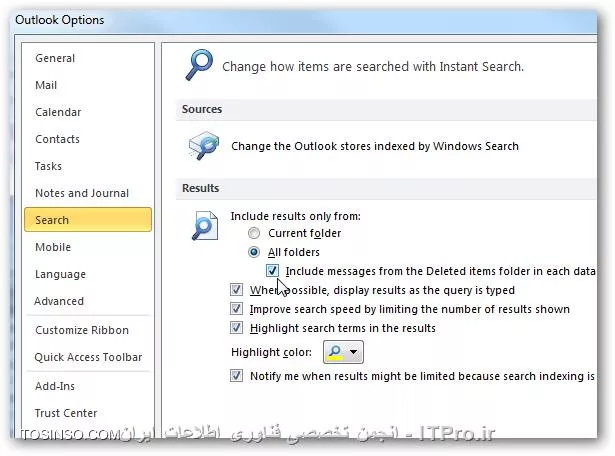615x456 pixels.
Task: Open the Highlight color dropdown arrow
Action: (x=353, y=352)
